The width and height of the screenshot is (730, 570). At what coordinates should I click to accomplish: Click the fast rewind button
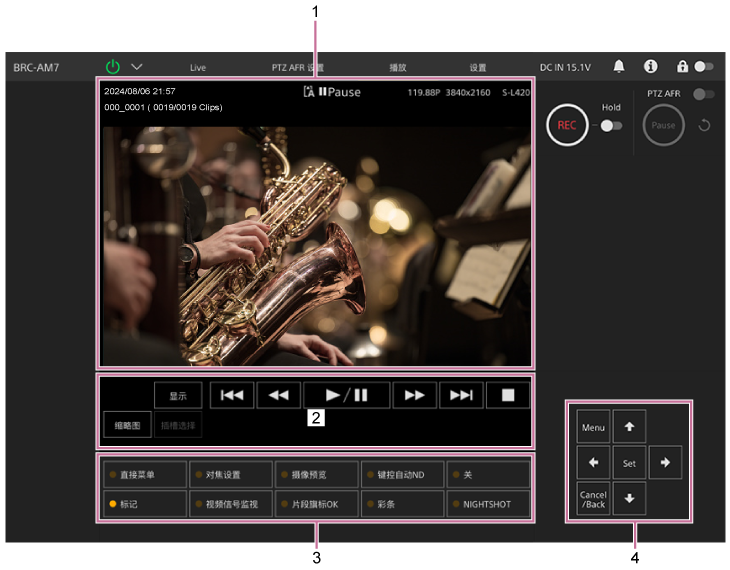(x=278, y=395)
